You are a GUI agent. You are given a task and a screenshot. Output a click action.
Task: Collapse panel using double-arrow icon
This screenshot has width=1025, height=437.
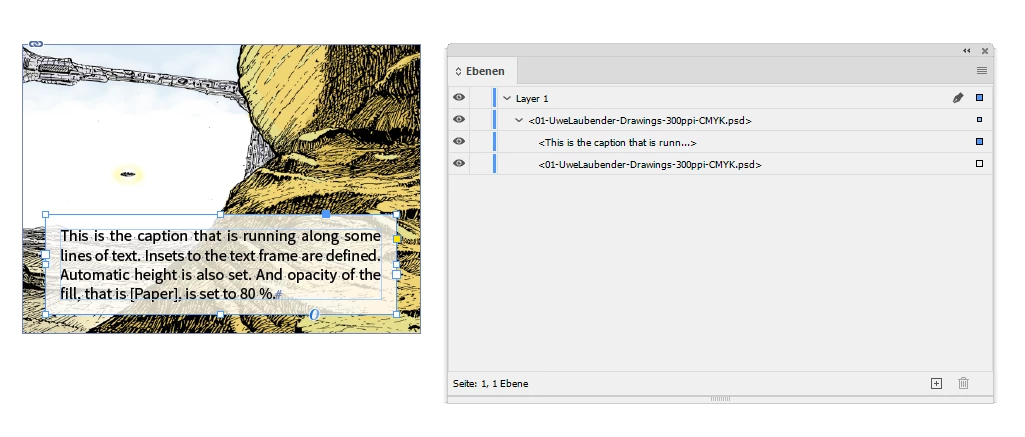pyautogui.click(x=966, y=51)
